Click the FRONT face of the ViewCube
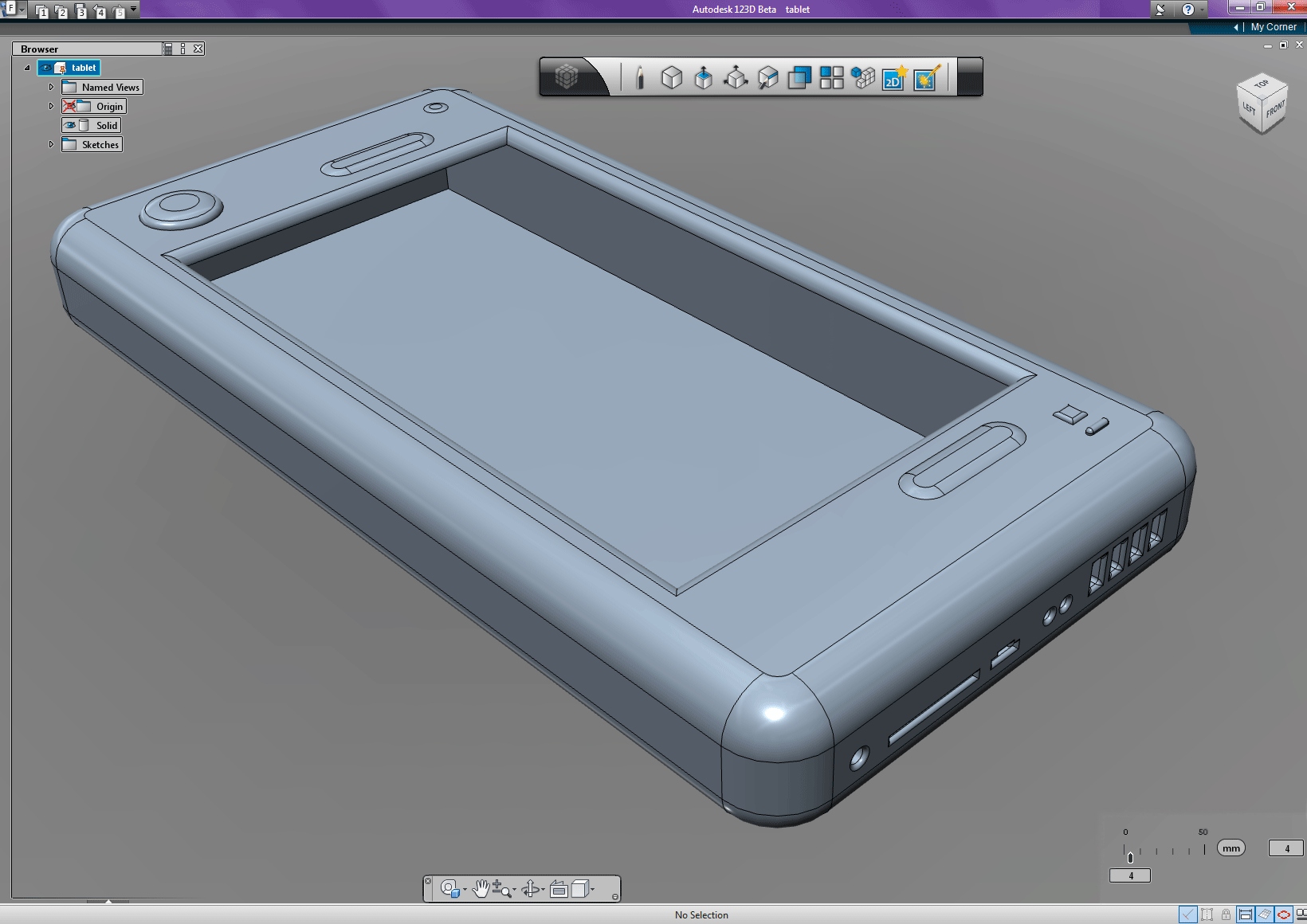 click(1275, 109)
